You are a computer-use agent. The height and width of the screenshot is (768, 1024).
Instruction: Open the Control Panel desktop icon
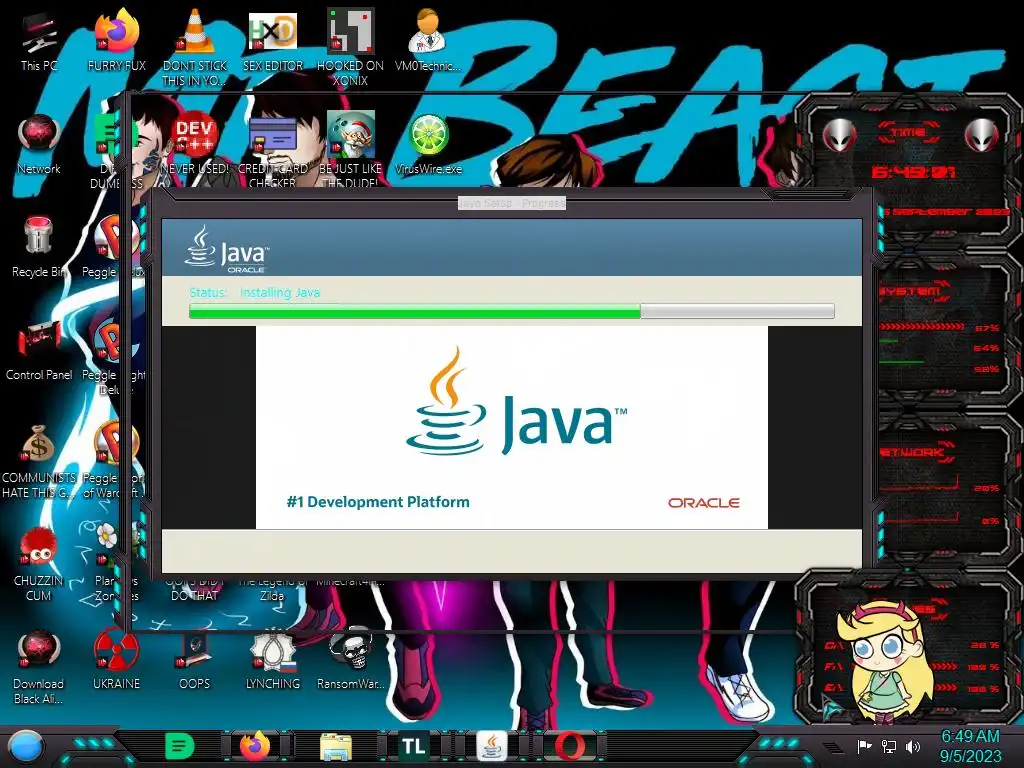[39, 350]
